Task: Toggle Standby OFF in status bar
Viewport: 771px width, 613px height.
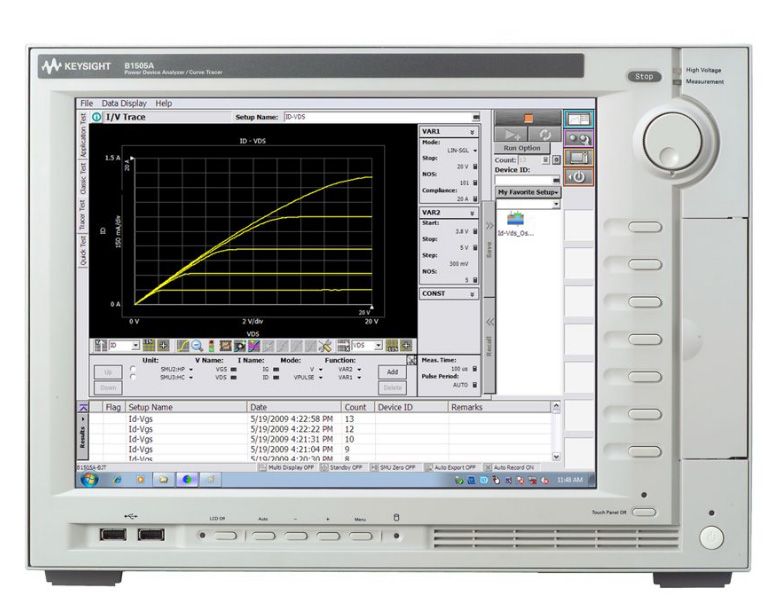Action: coord(341,467)
